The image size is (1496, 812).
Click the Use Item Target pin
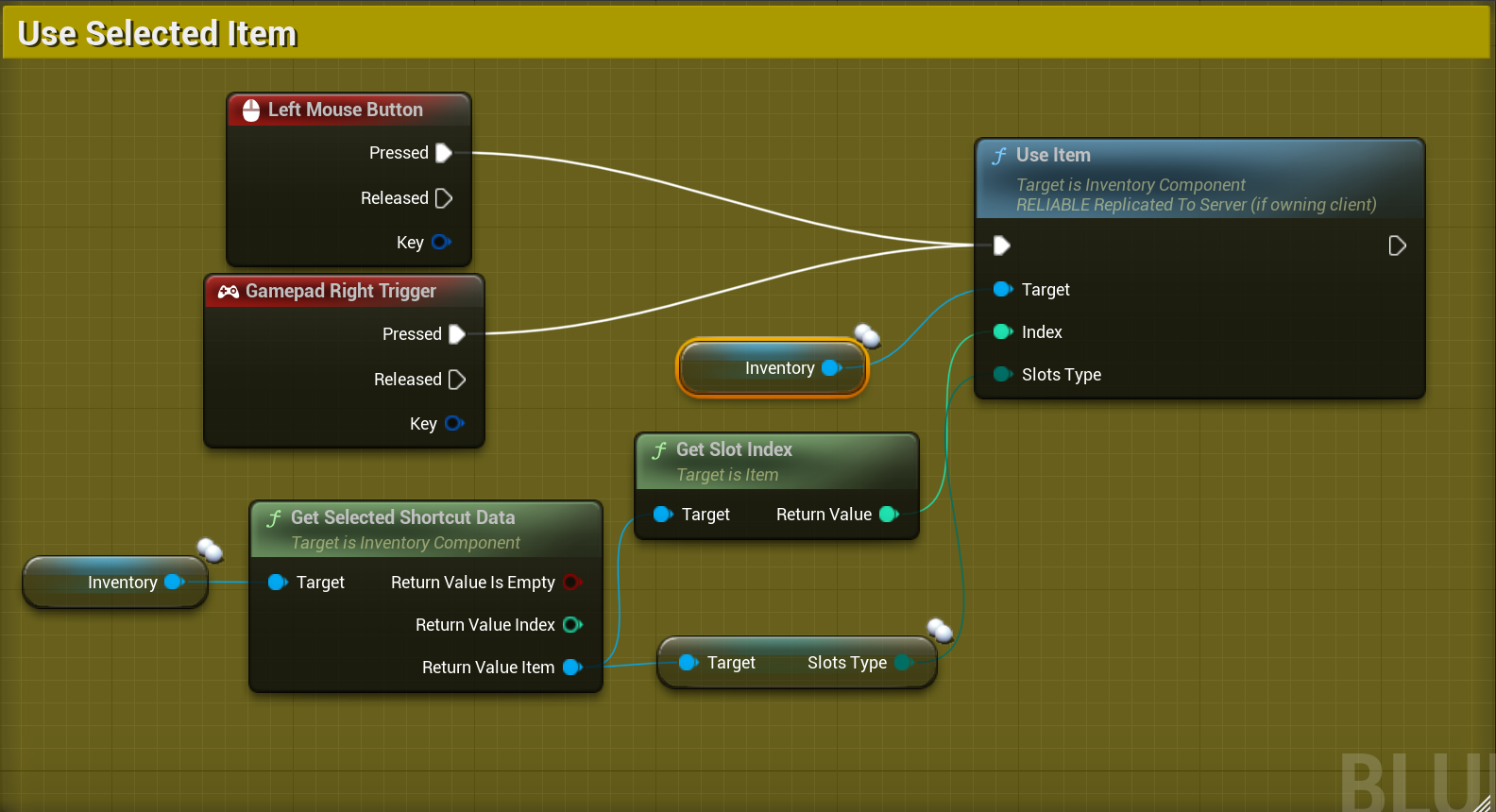[1003, 289]
